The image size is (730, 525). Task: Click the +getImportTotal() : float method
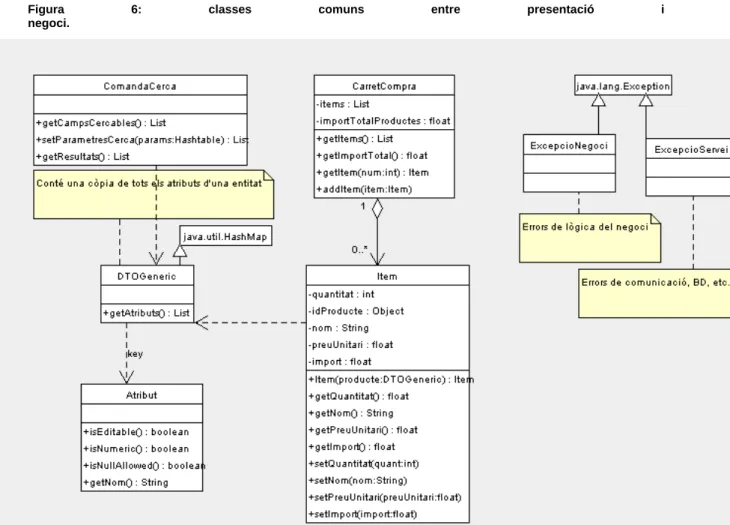[x=372, y=155]
